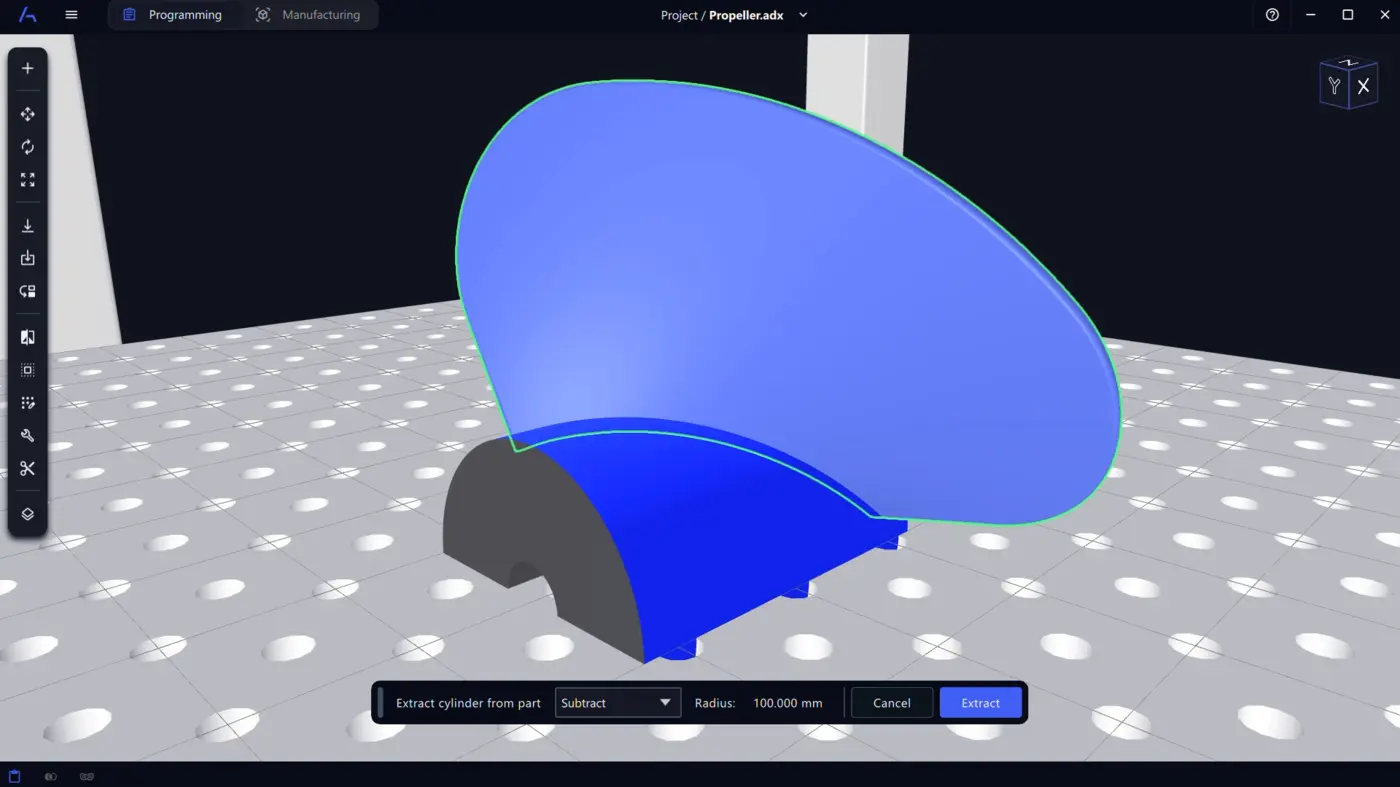This screenshot has height=787, width=1400.
Task: Cancel the cylinder extraction
Action: (891, 703)
